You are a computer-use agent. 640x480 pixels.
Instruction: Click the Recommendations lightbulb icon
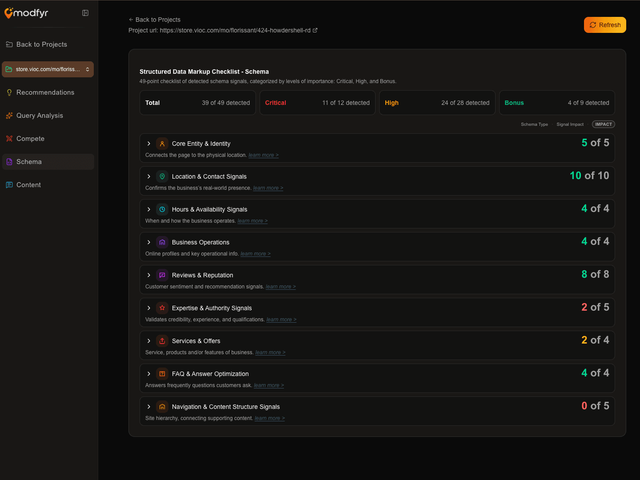(x=9, y=93)
